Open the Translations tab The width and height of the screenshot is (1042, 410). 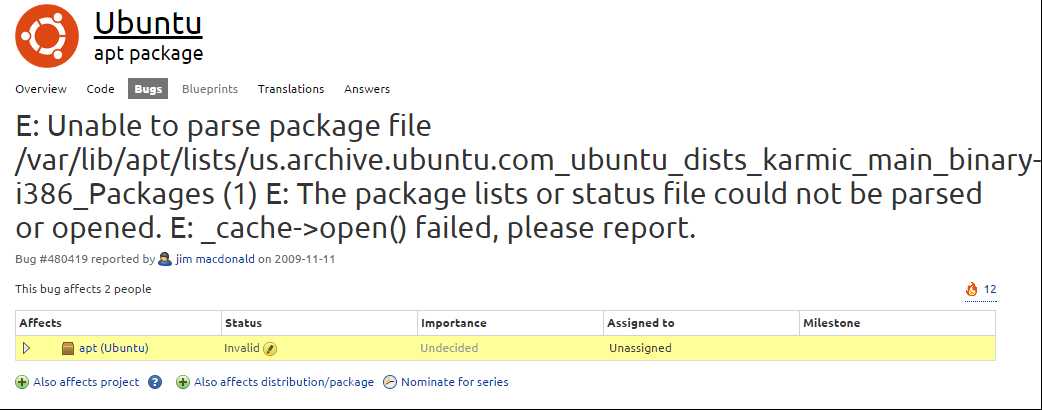[291, 89]
